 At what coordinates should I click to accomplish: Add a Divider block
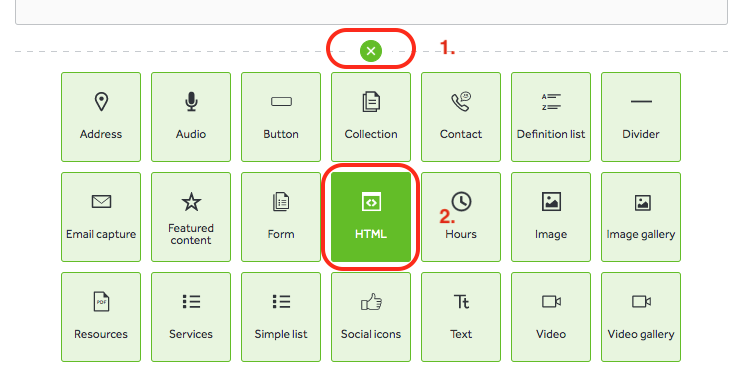[x=641, y=117]
